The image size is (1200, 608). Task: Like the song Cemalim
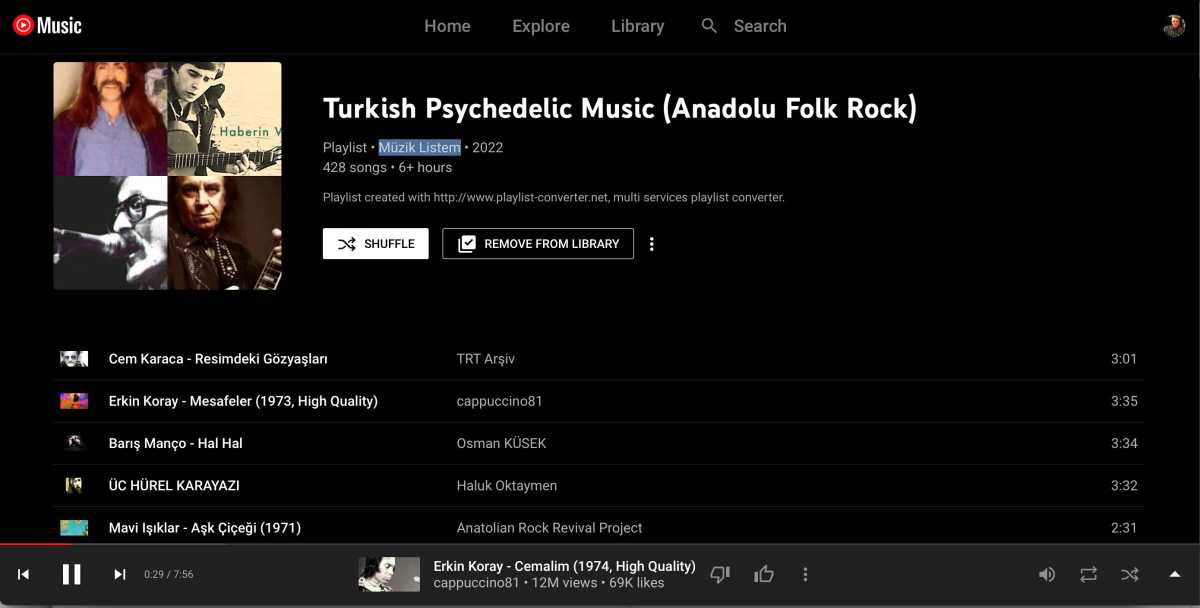tap(764, 573)
